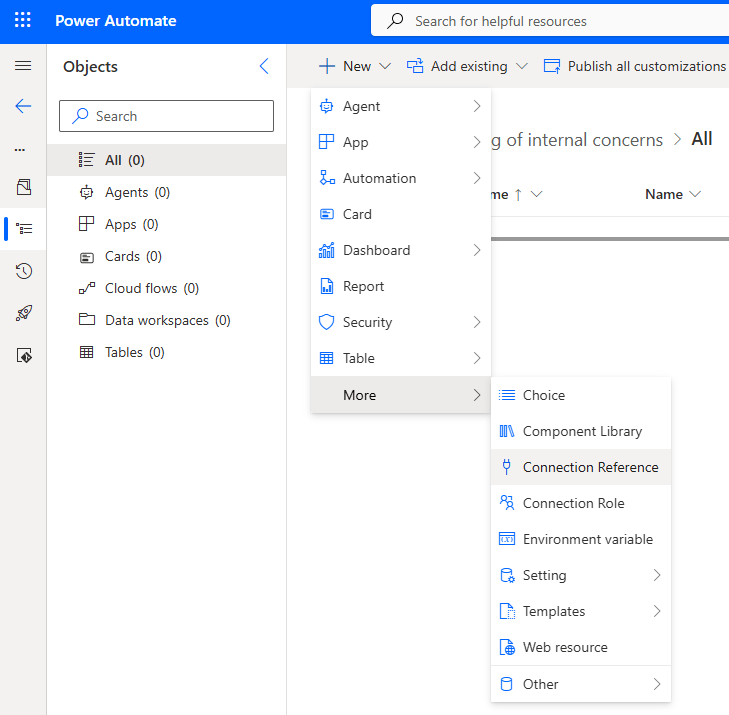Click the back arrow in left rail
Image resolution: width=729 pixels, height=715 pixels.
[x=22, y=106]
